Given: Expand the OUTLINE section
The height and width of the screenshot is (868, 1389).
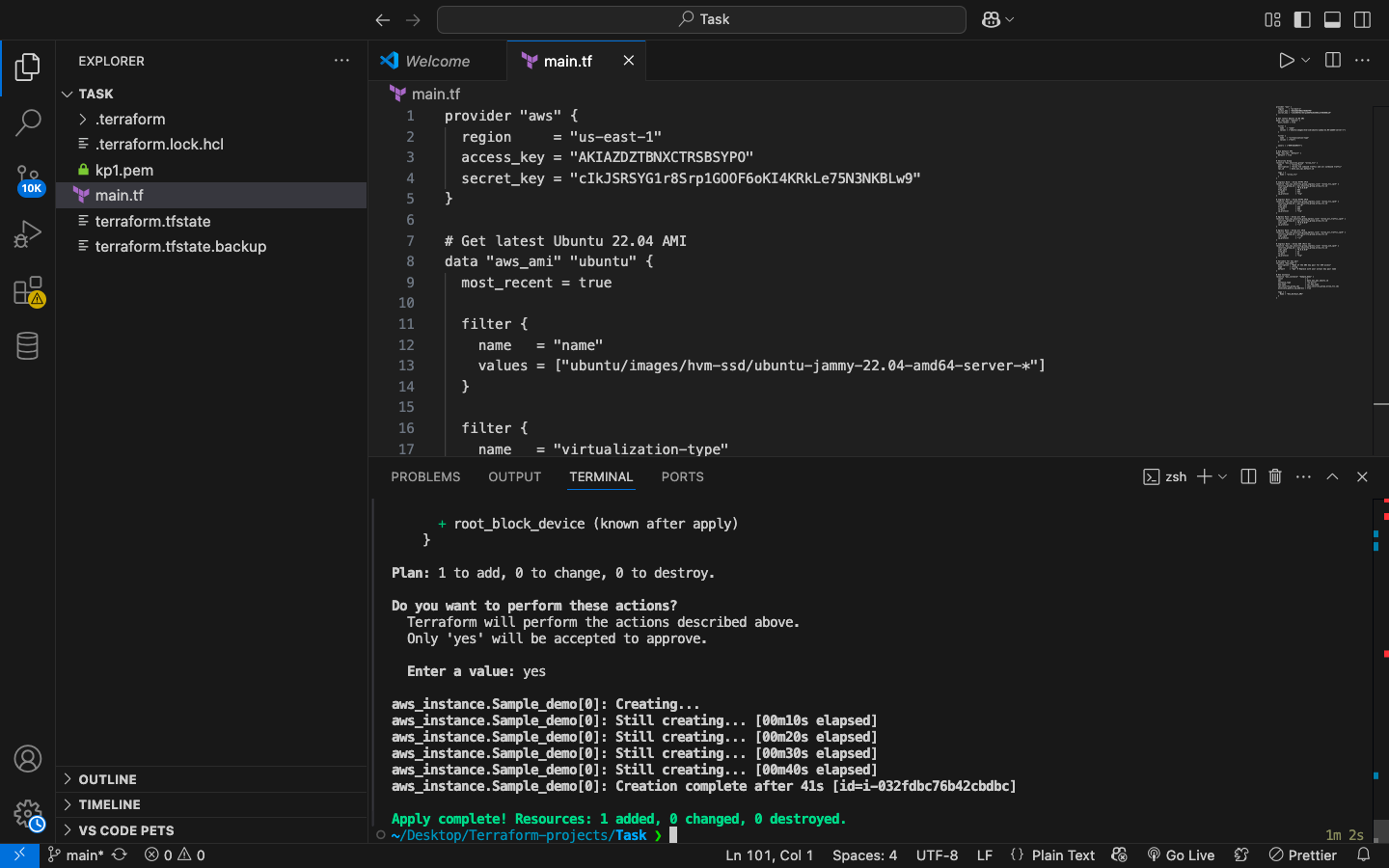Looking at the screenshot, I should tap(107, 779).
